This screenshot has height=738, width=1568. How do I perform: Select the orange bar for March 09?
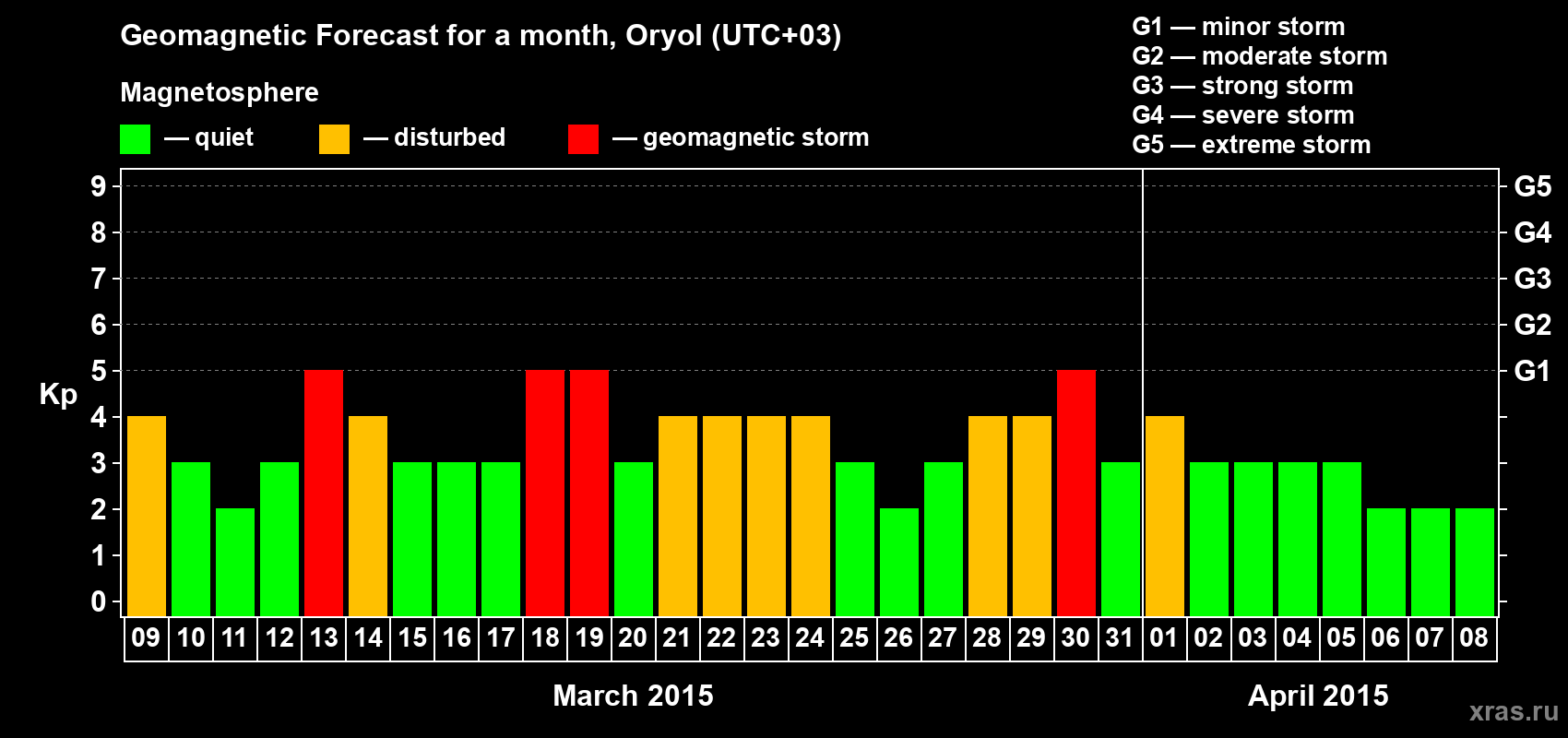pyautogui.click(x=147, y=516)
